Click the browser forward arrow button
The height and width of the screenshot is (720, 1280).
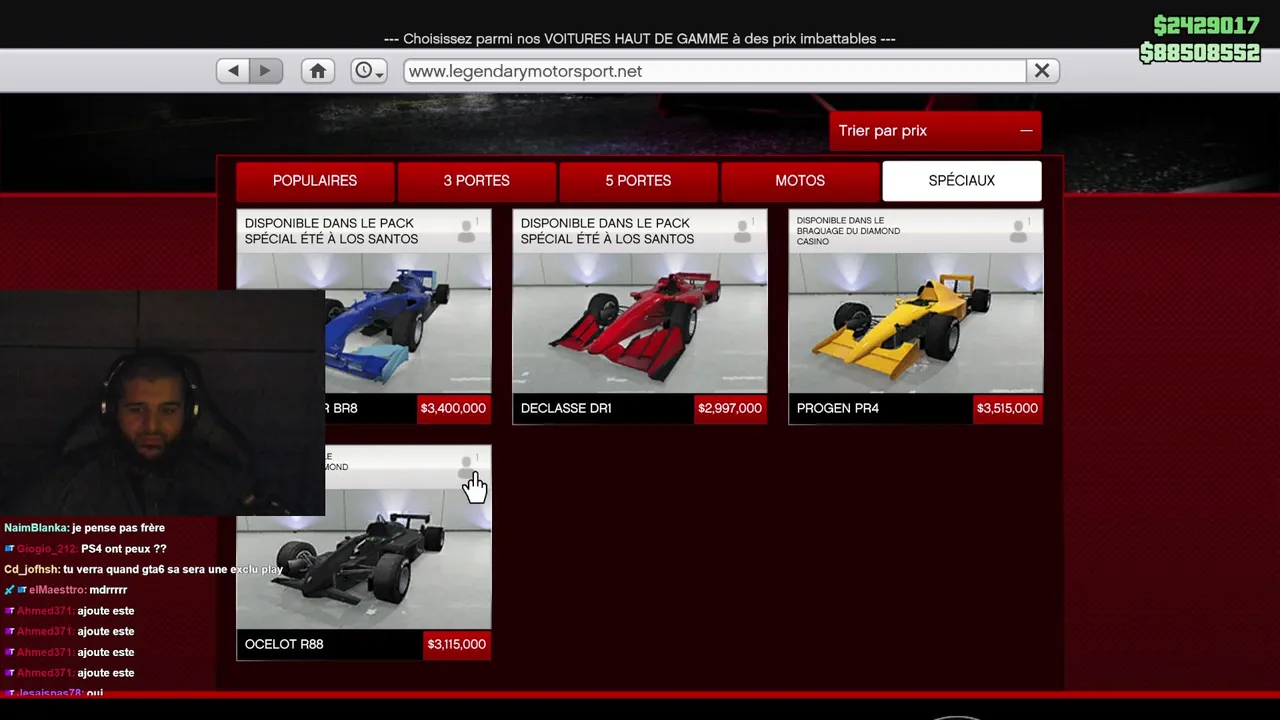[x=265, y=71]
